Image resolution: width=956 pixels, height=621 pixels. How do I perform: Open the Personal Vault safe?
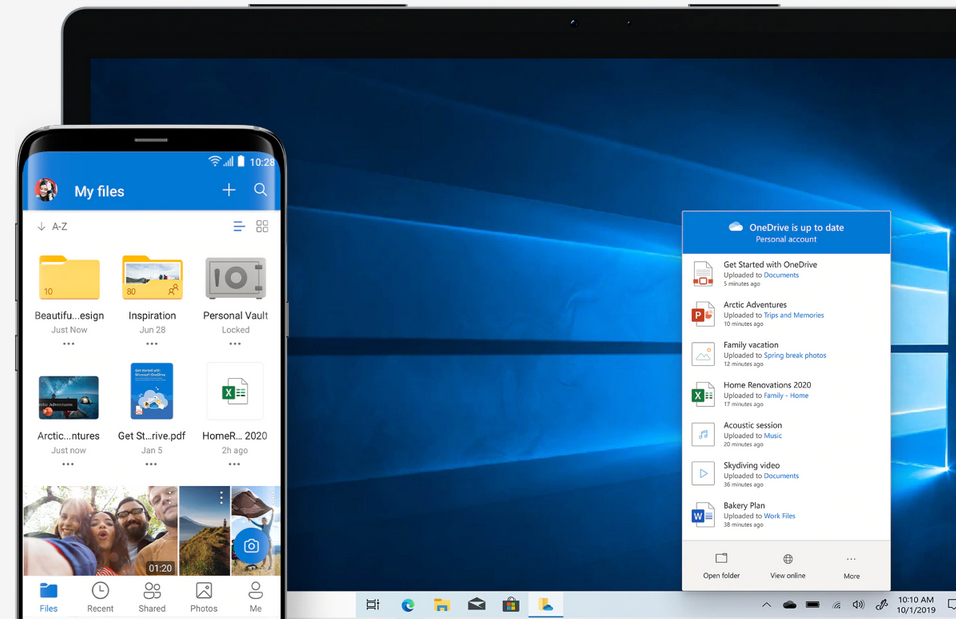[x=234, y=278]
